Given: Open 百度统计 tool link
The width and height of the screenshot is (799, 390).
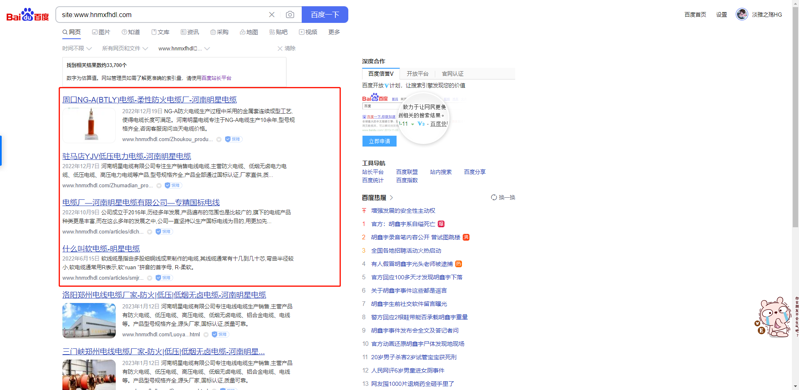Looking at the screenshot, I should [x=373, y=180].
